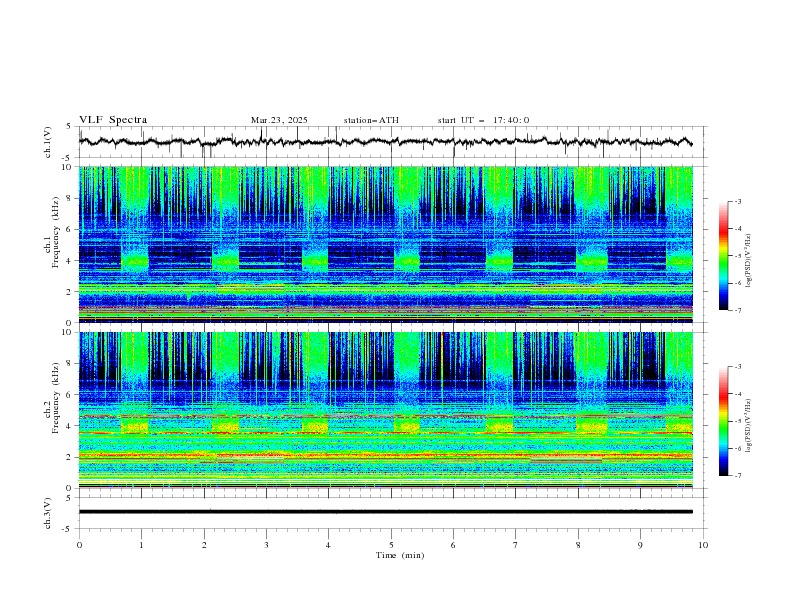Click the time axis tick label "1"
792x612 pixels.
click(141, 545)
